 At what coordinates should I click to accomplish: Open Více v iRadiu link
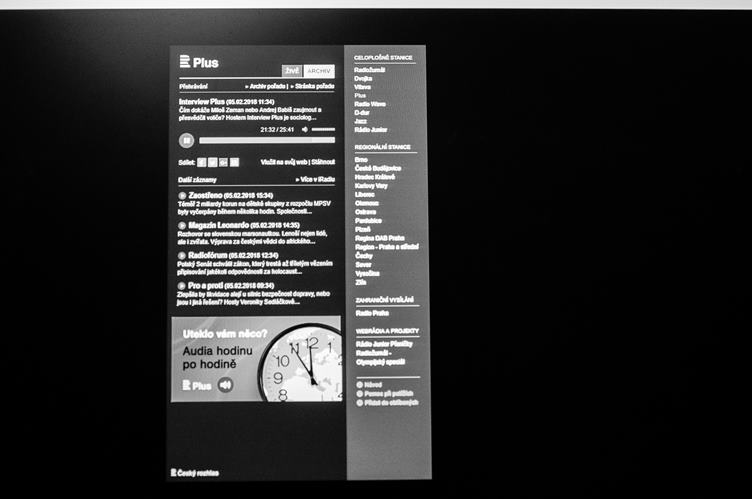tap(316, 179)
